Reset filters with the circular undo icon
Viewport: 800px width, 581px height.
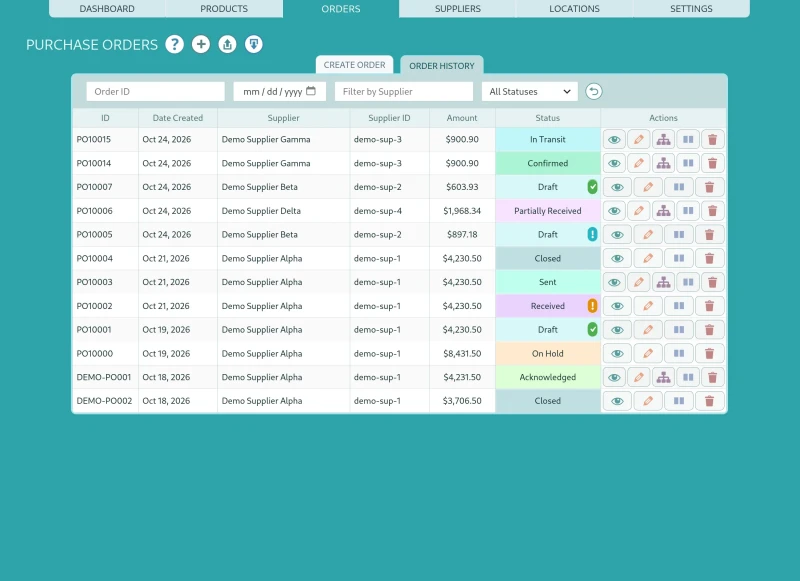[x=593, y=92]
